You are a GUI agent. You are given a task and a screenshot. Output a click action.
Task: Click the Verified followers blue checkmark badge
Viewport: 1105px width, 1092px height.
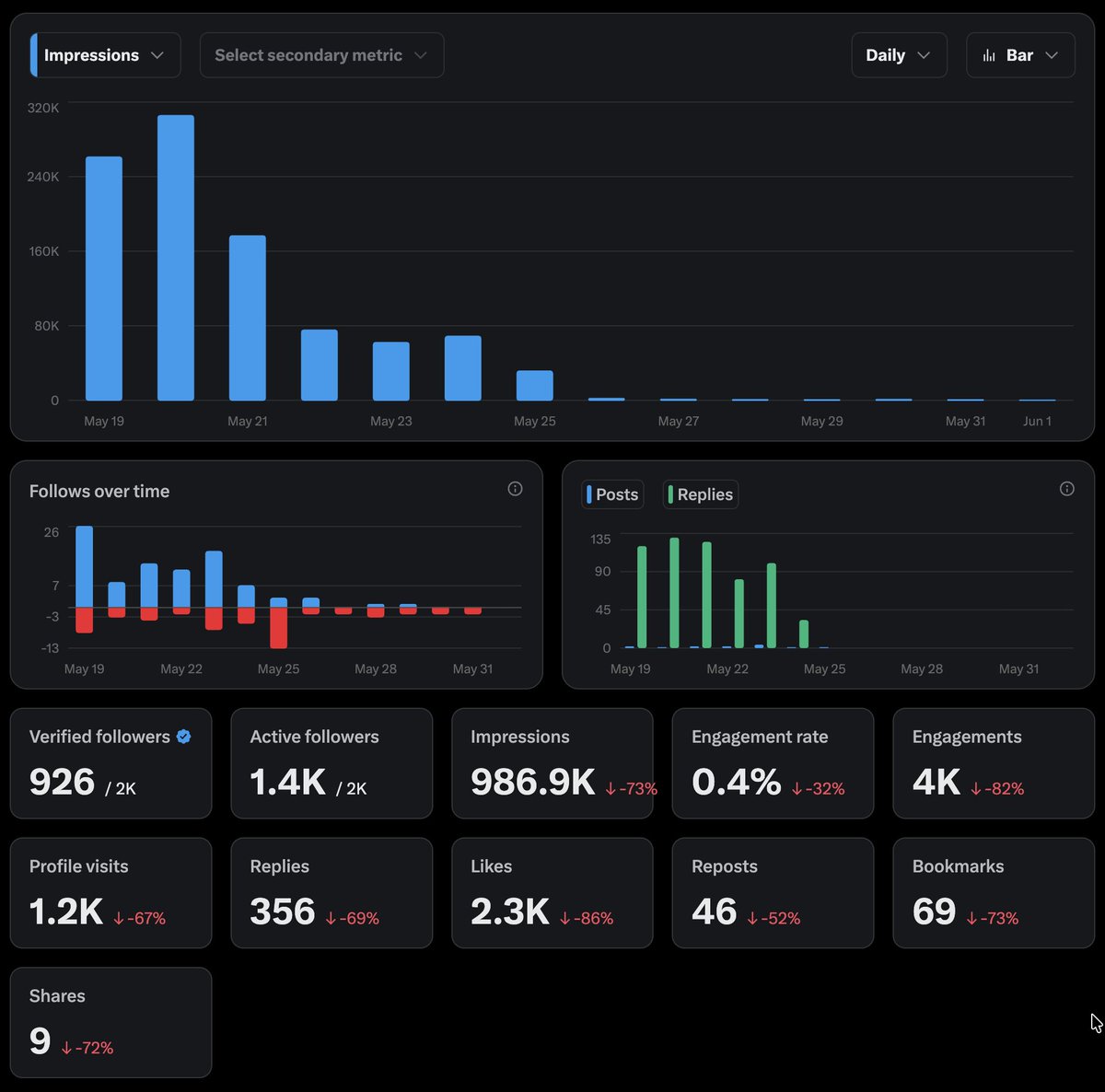183,737
